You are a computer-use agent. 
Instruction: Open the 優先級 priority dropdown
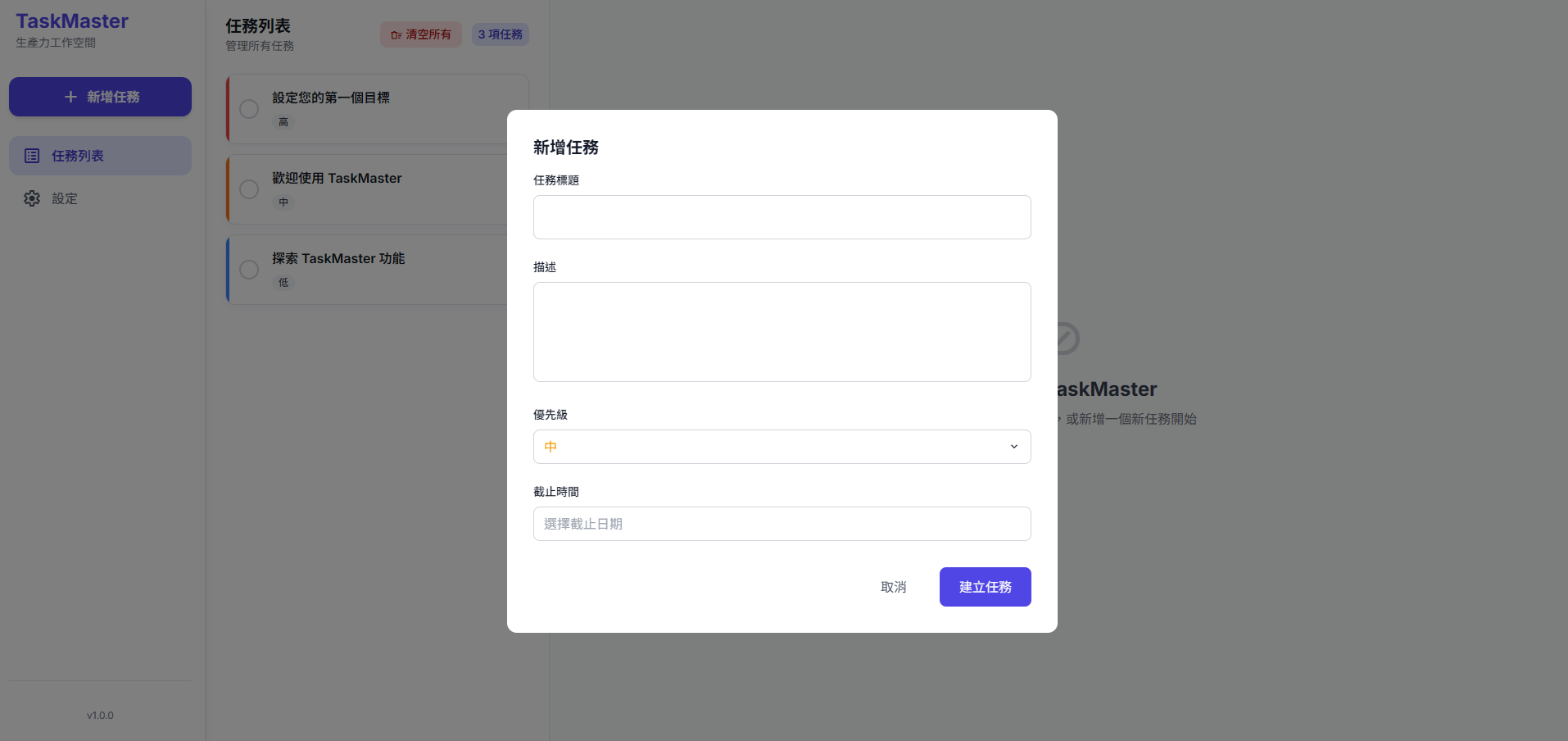click(782, 447)
